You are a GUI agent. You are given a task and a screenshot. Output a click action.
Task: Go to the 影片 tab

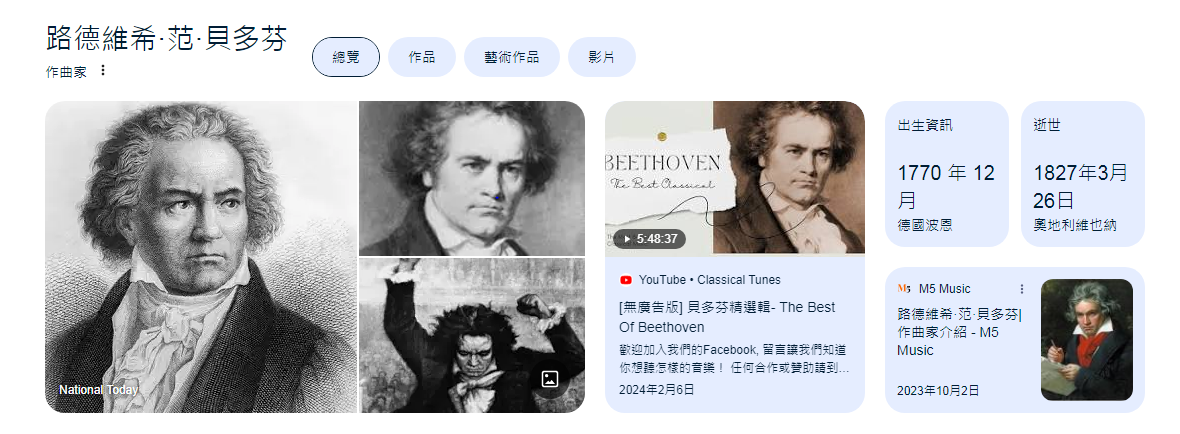tap(601, 57)
